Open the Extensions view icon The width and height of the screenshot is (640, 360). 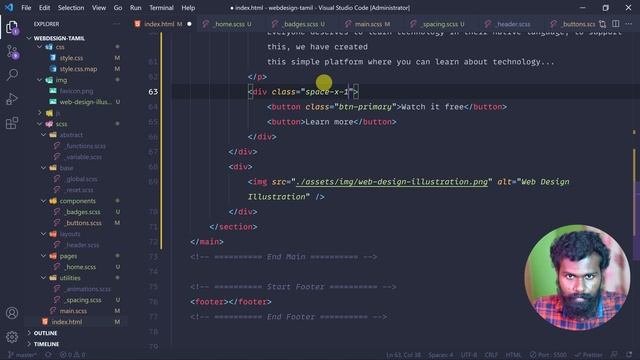coord(12,122)
